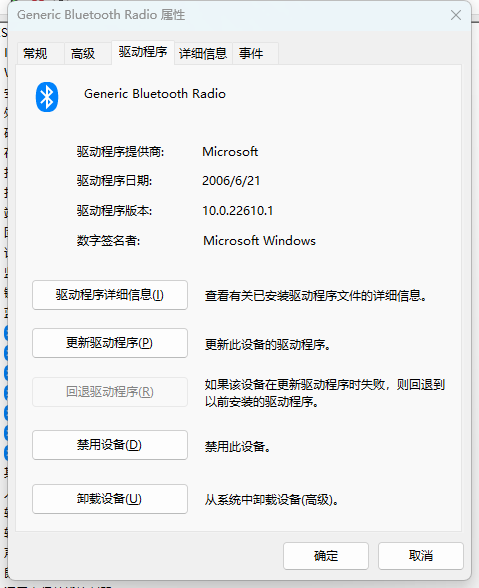The image size is (479, 588).
Task: Click the 数字签名者 label
Action: [108, 240]
